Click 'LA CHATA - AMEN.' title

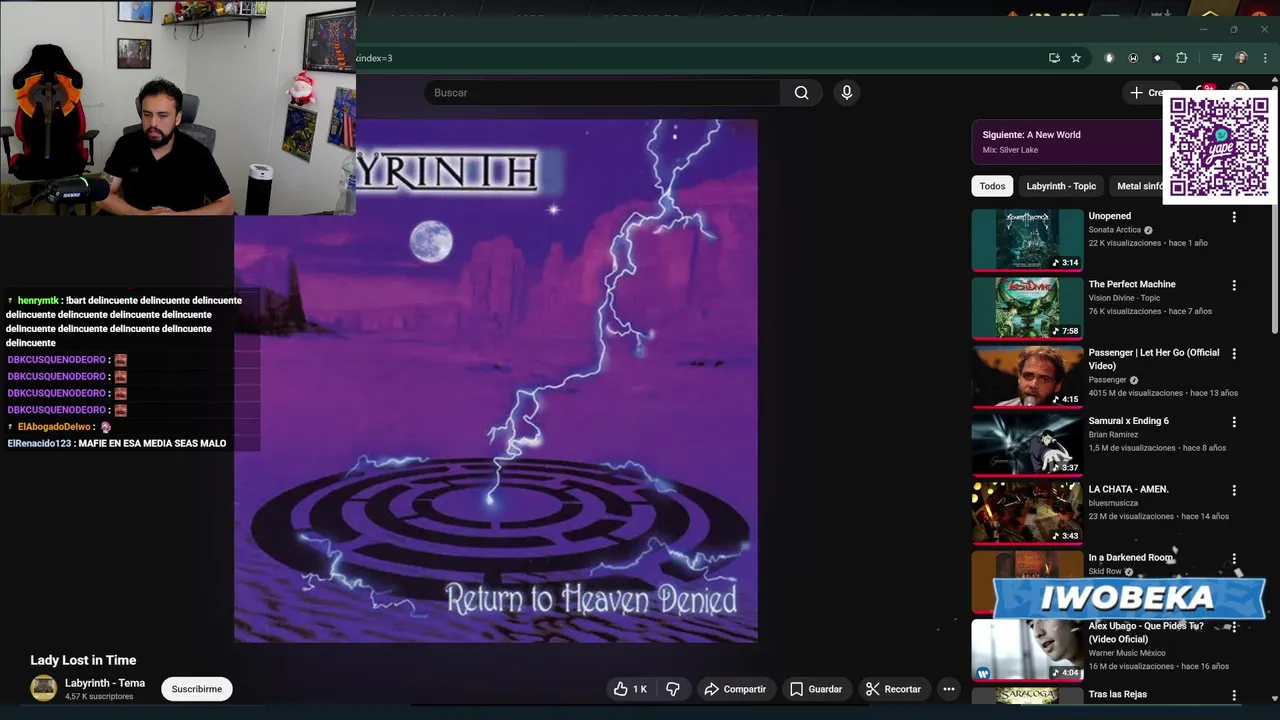point(1128,489)
